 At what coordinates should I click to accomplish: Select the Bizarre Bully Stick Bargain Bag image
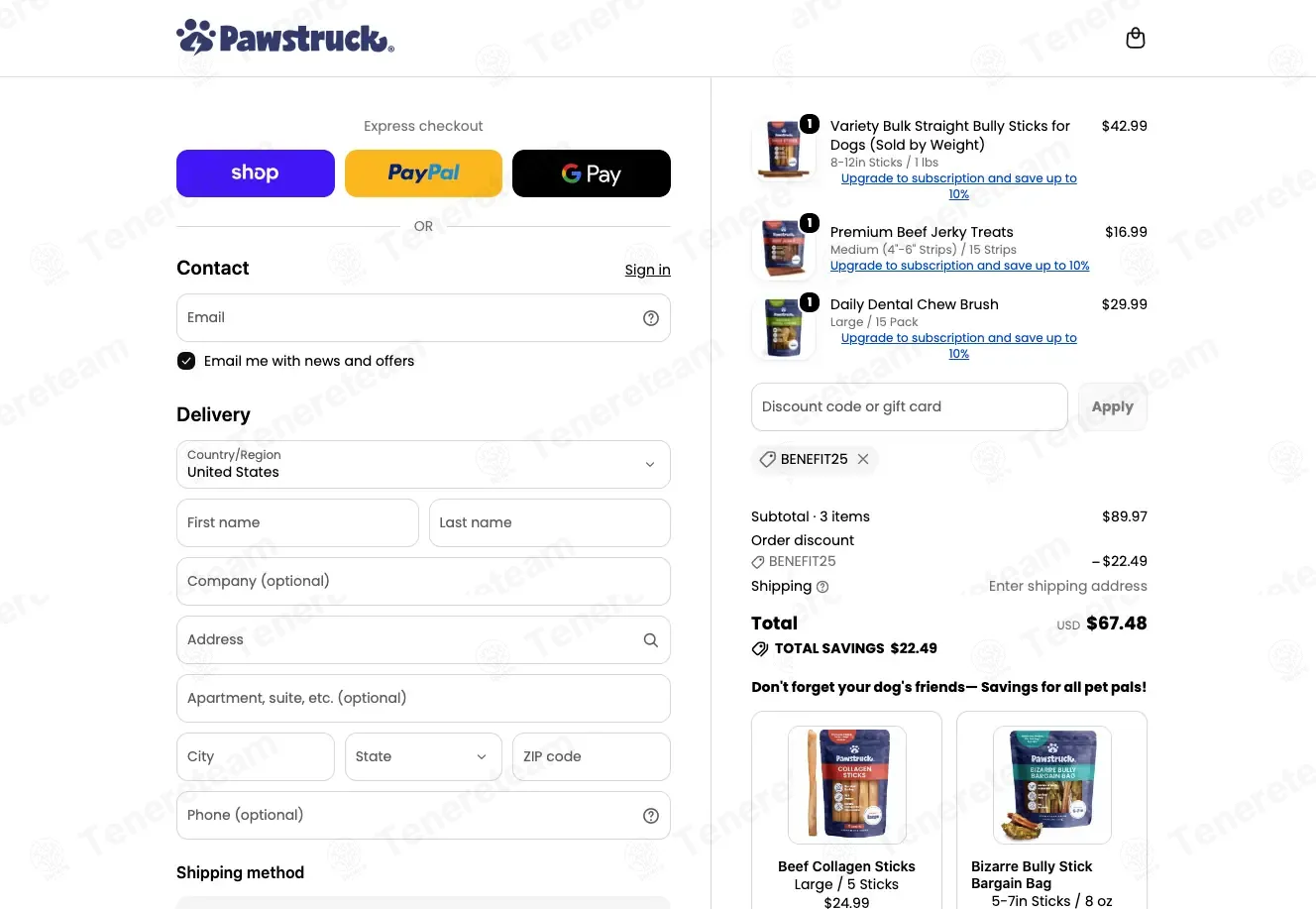pos(1052,785)
